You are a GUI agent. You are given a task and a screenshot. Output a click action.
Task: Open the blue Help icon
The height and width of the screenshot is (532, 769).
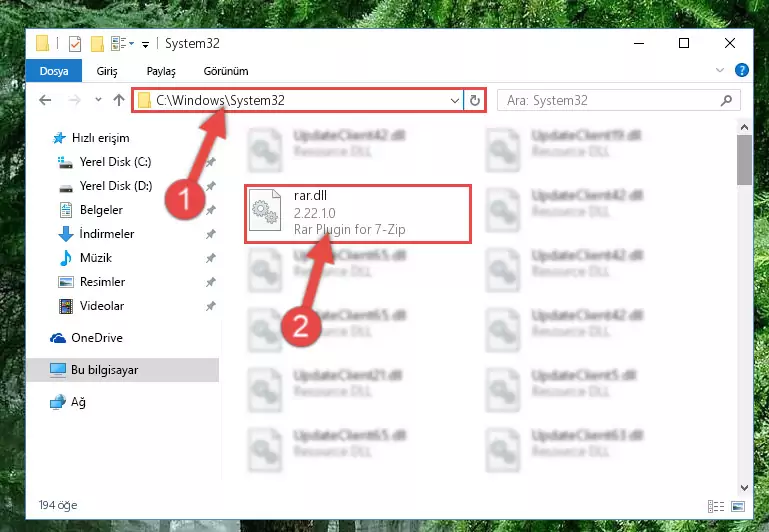[x=742, y=70]
